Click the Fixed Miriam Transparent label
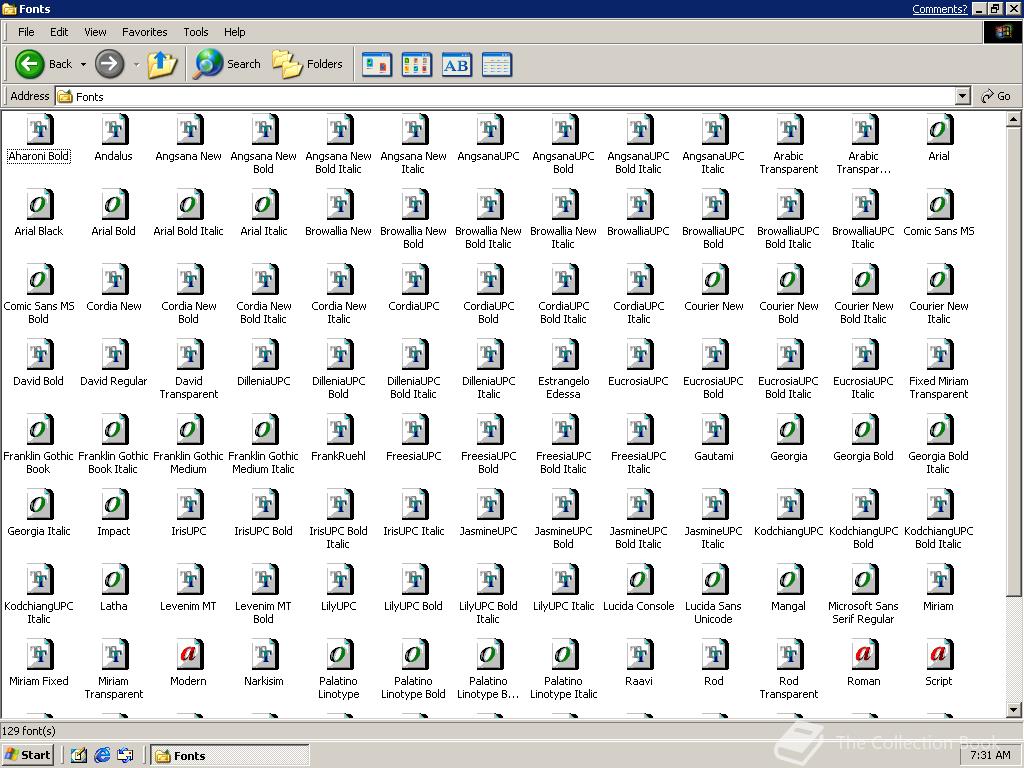The image size is (1024, 768). pos(938,387)
